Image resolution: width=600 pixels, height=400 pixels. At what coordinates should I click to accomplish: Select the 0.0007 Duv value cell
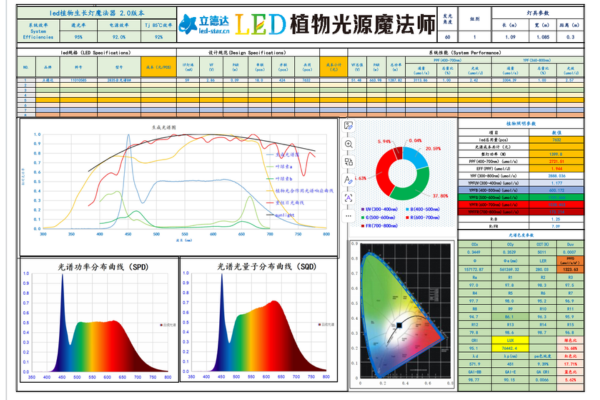point(570,252)
